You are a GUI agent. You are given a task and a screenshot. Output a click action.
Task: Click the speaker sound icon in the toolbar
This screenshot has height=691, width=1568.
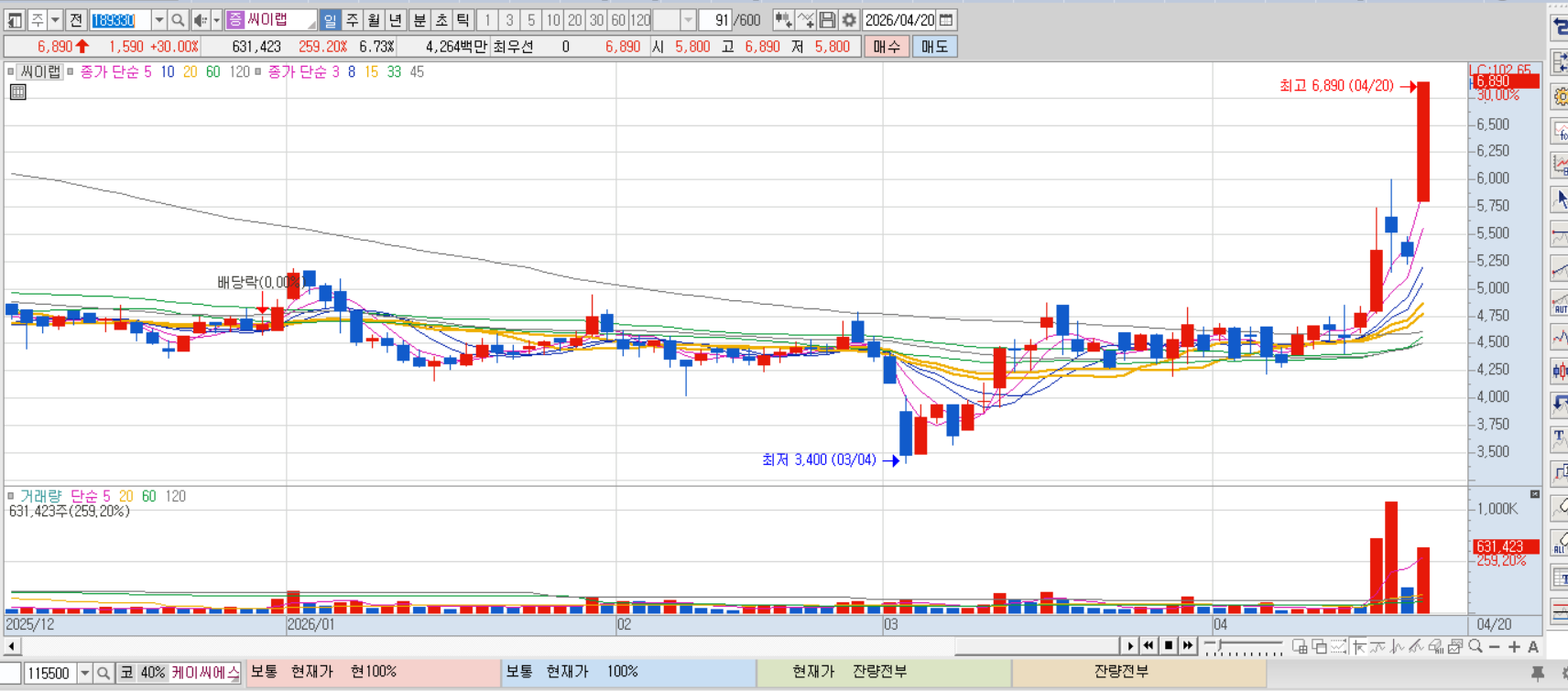[x=201, y=20]
